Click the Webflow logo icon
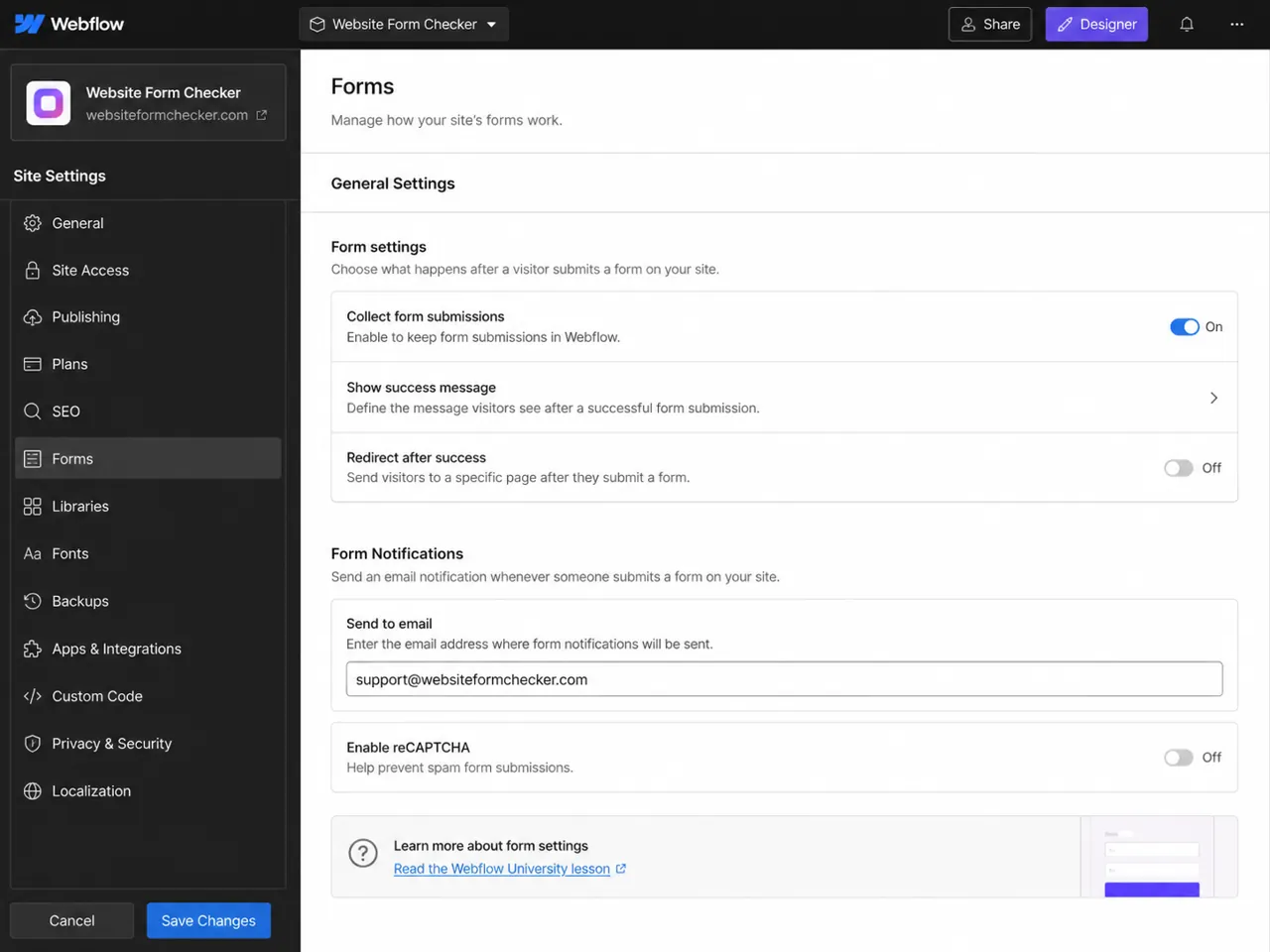 (x=29, y=24)
